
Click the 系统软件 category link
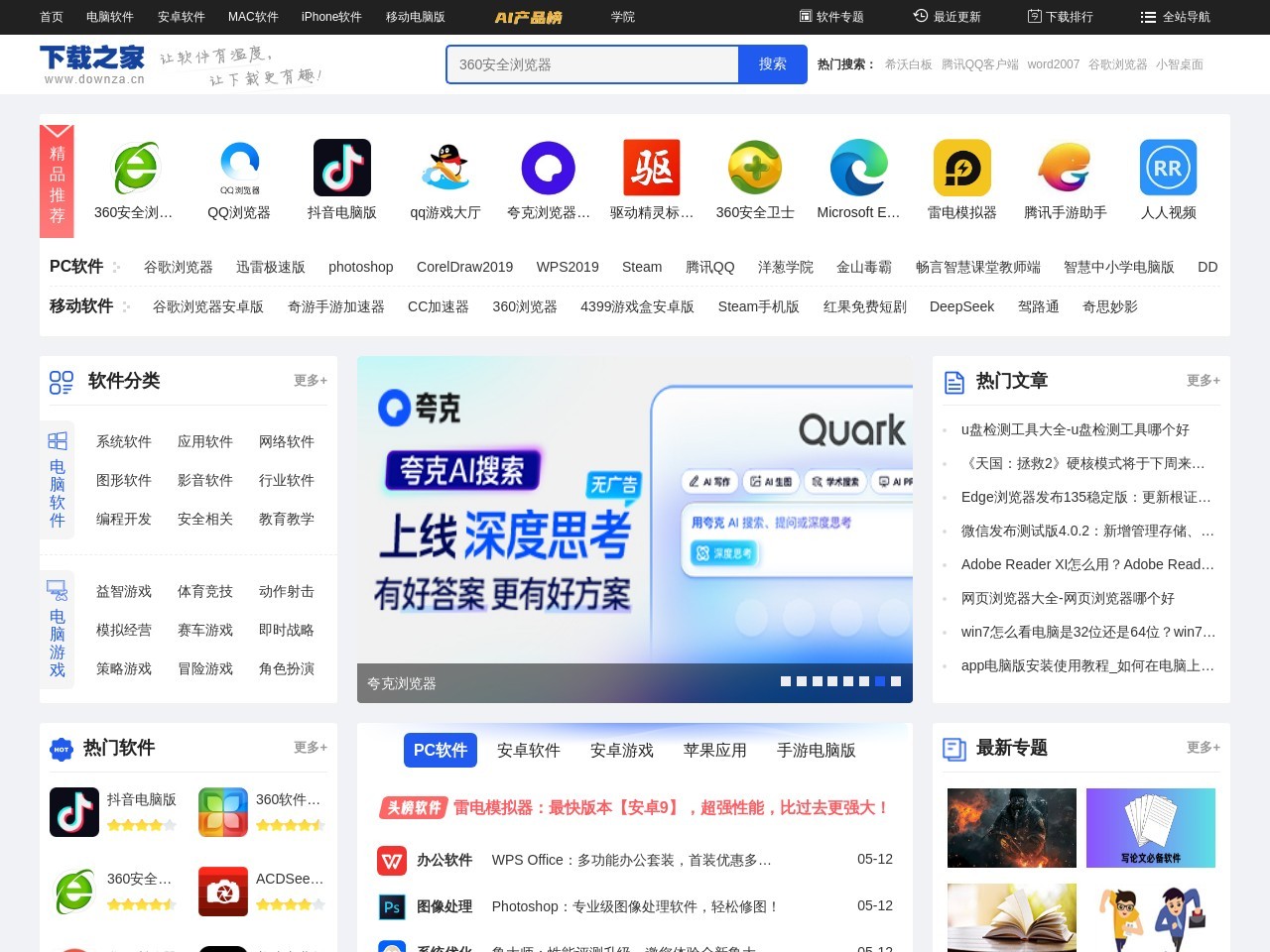(x=124, y=441)
